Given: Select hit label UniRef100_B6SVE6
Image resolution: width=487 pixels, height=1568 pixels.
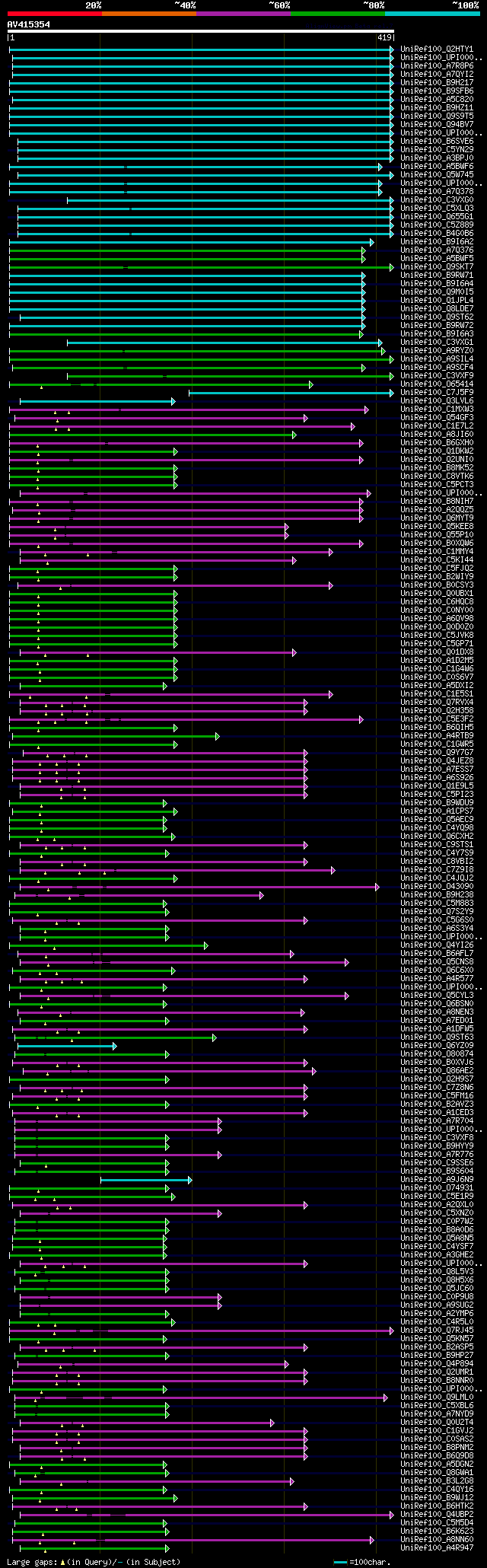Looking at the screenshot, I should 437,141.
